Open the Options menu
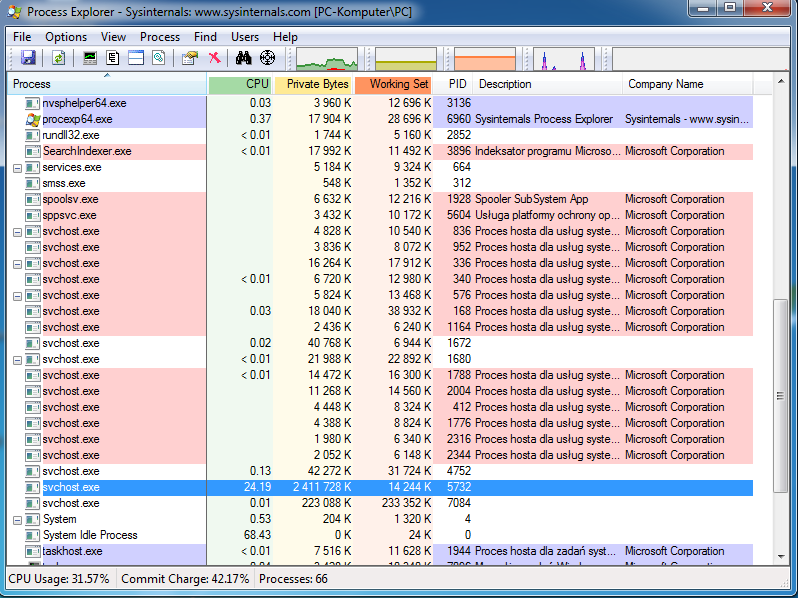The image size is (799, 599). pos(66,37)
